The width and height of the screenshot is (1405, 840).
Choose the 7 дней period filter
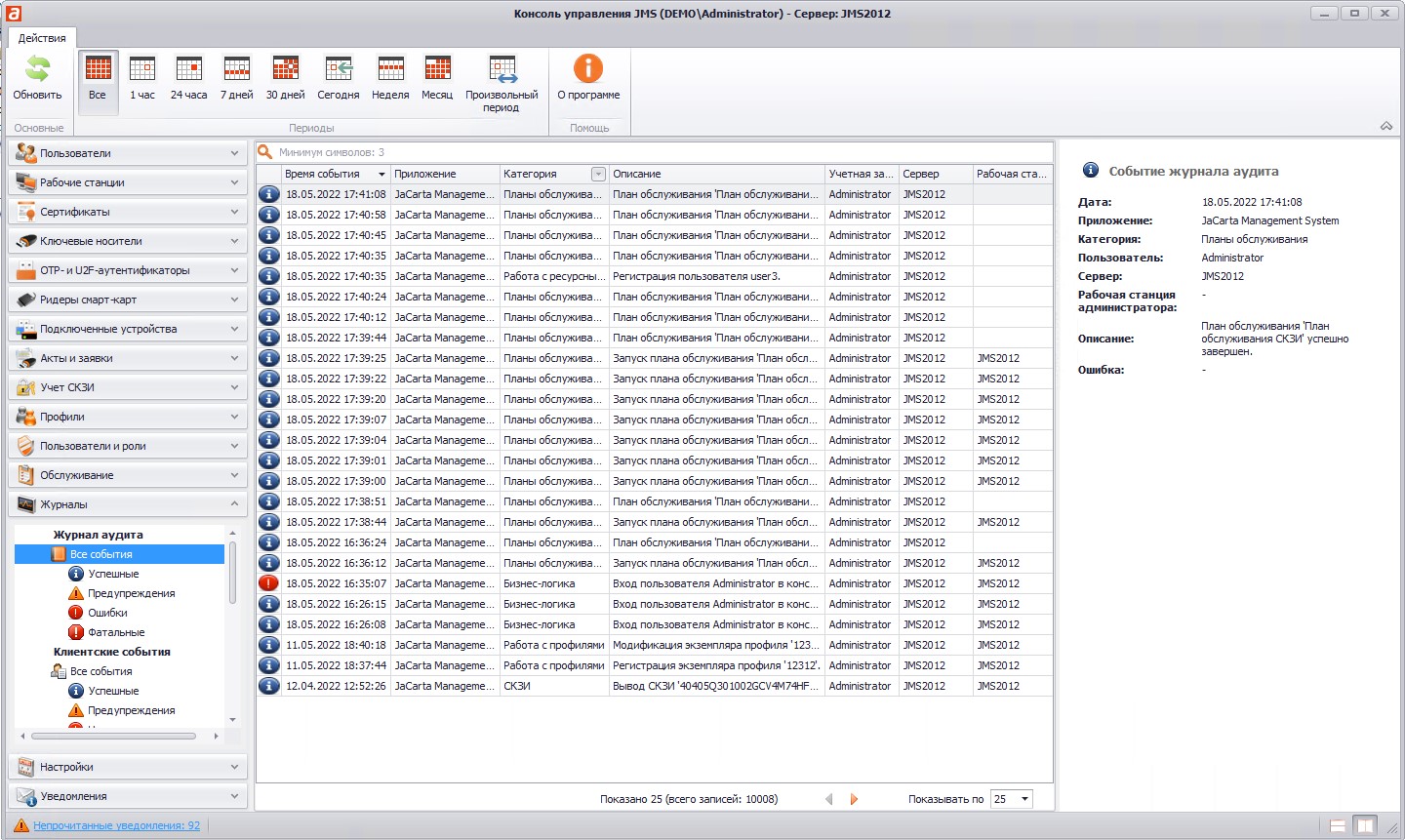[236, 70]
